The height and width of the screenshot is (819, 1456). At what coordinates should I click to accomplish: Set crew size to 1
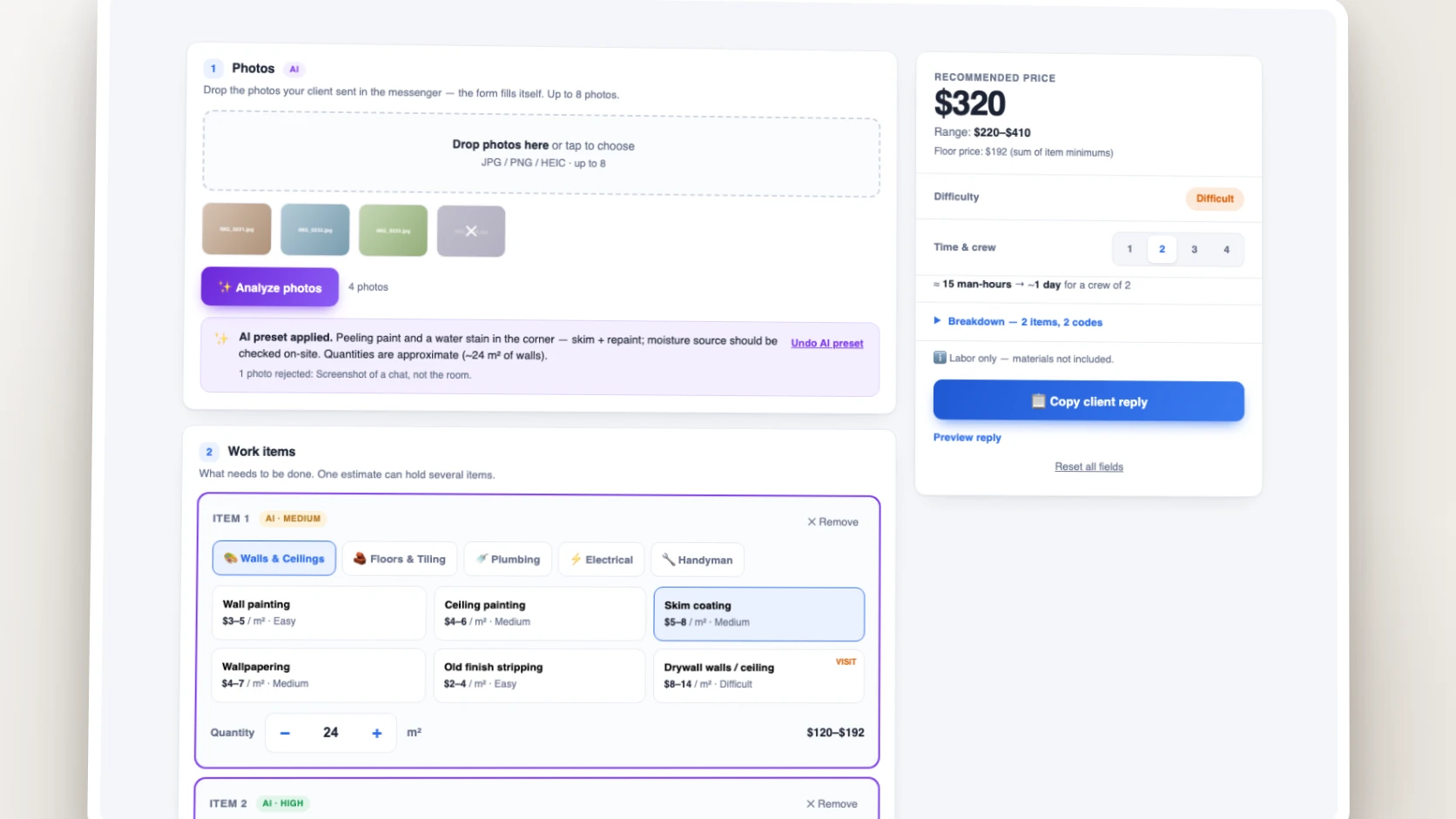[x=1129, y=249]
